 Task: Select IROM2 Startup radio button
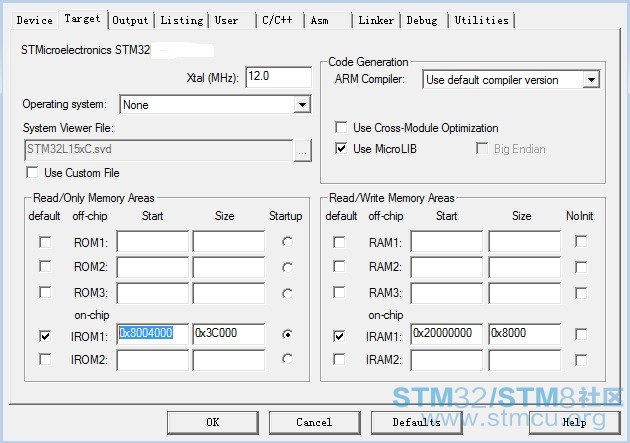click(x=287, y=359)
